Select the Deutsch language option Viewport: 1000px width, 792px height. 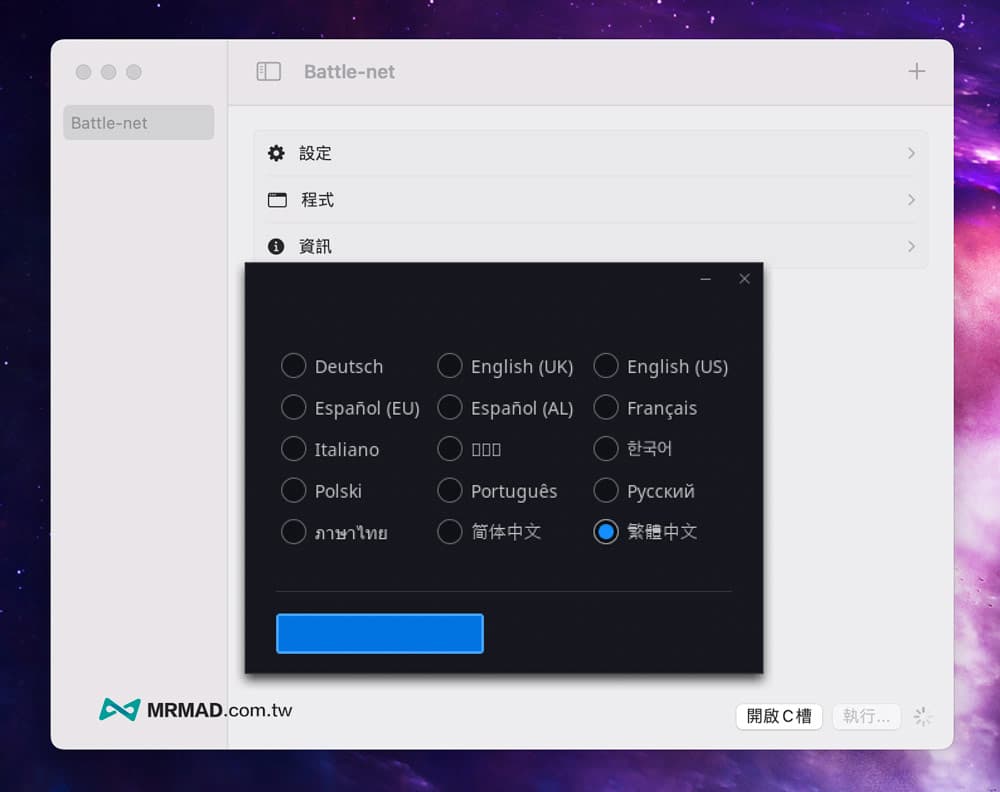(x=293, y=366)
